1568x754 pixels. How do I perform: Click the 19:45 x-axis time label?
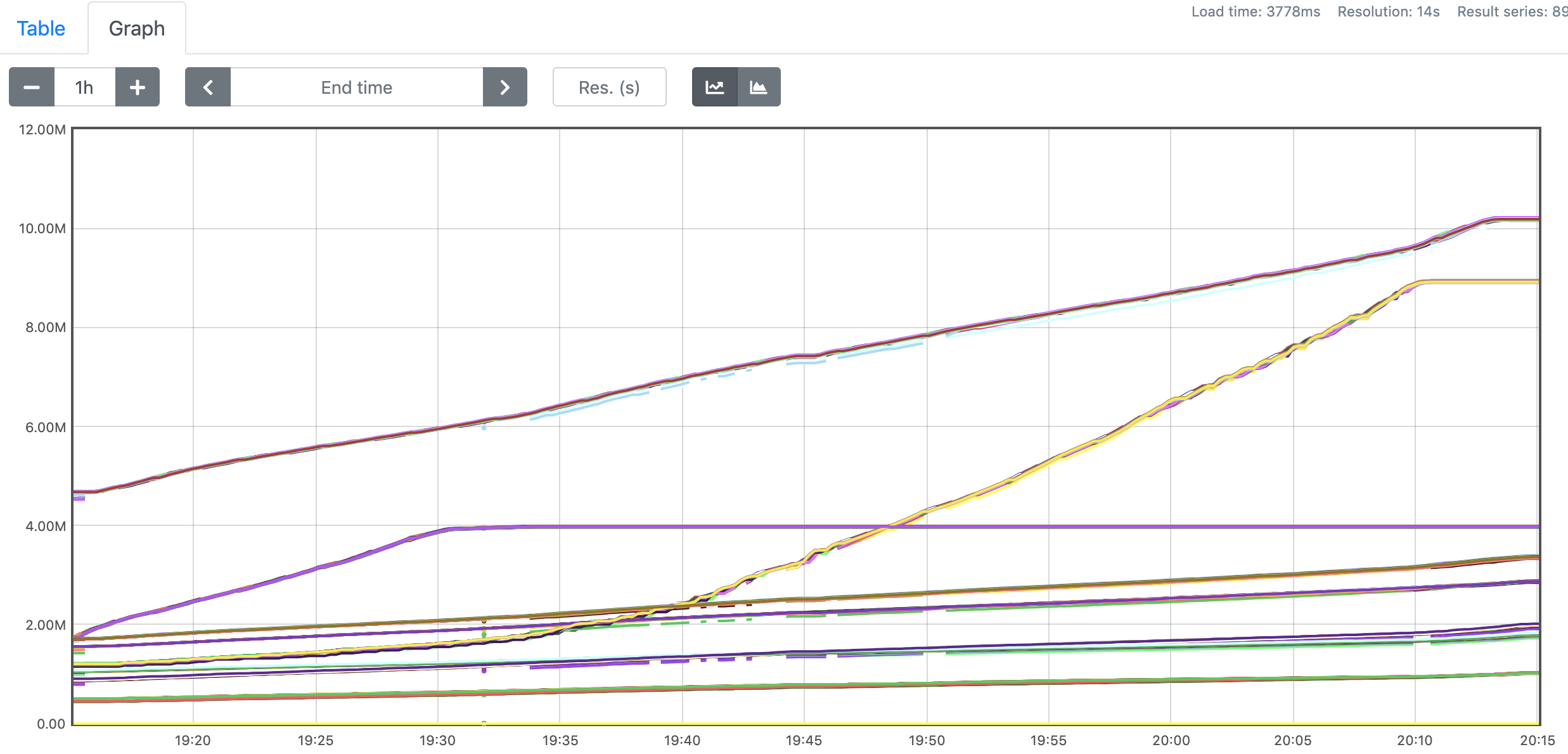804,740
